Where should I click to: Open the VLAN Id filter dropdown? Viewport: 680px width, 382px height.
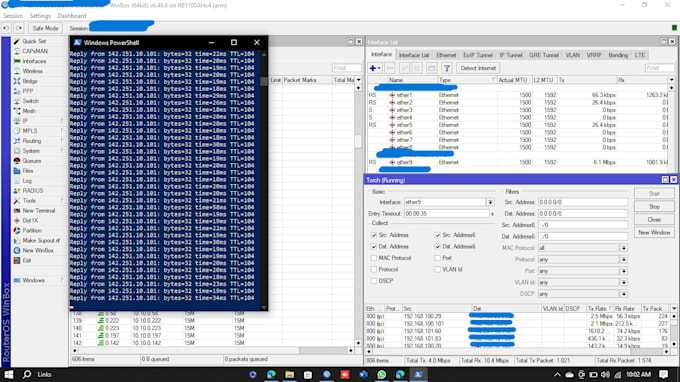624,282
